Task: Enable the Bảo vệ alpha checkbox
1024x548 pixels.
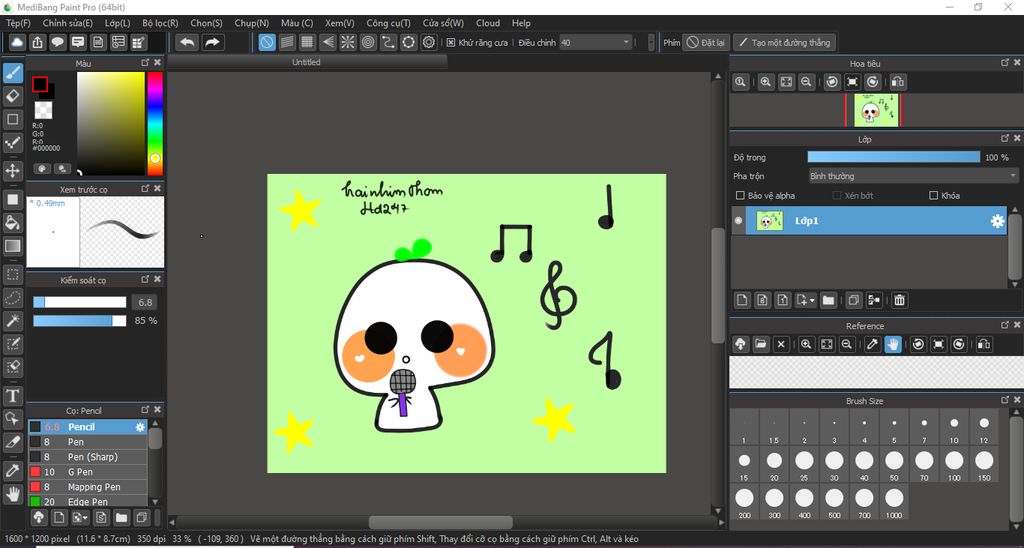Action: tap(740, 196)
